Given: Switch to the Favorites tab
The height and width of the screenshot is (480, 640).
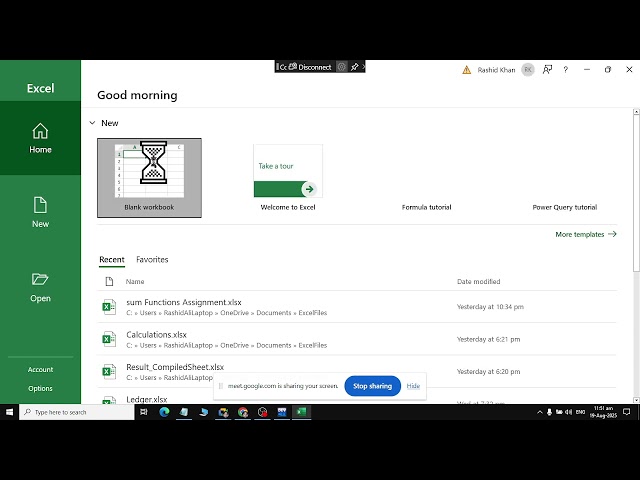Looking at the screenshot, I should [x=152, y=260].
